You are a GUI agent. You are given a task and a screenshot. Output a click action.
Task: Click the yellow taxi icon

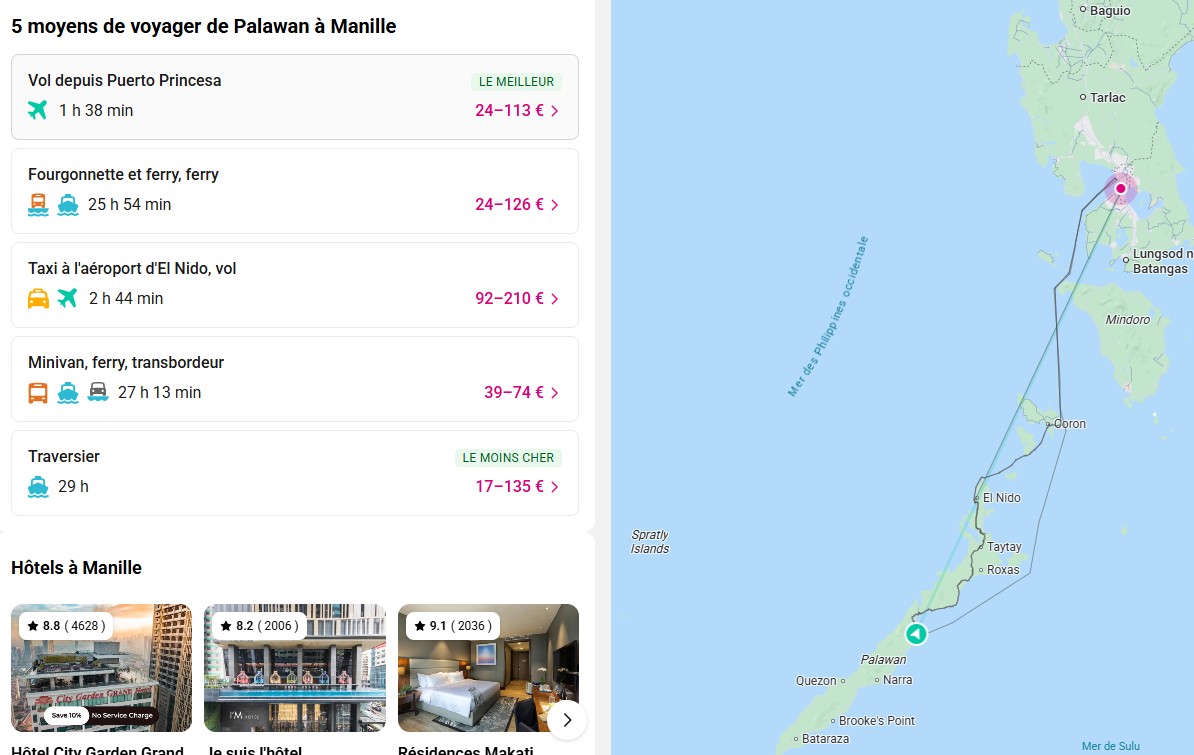[x=38, y=298]
